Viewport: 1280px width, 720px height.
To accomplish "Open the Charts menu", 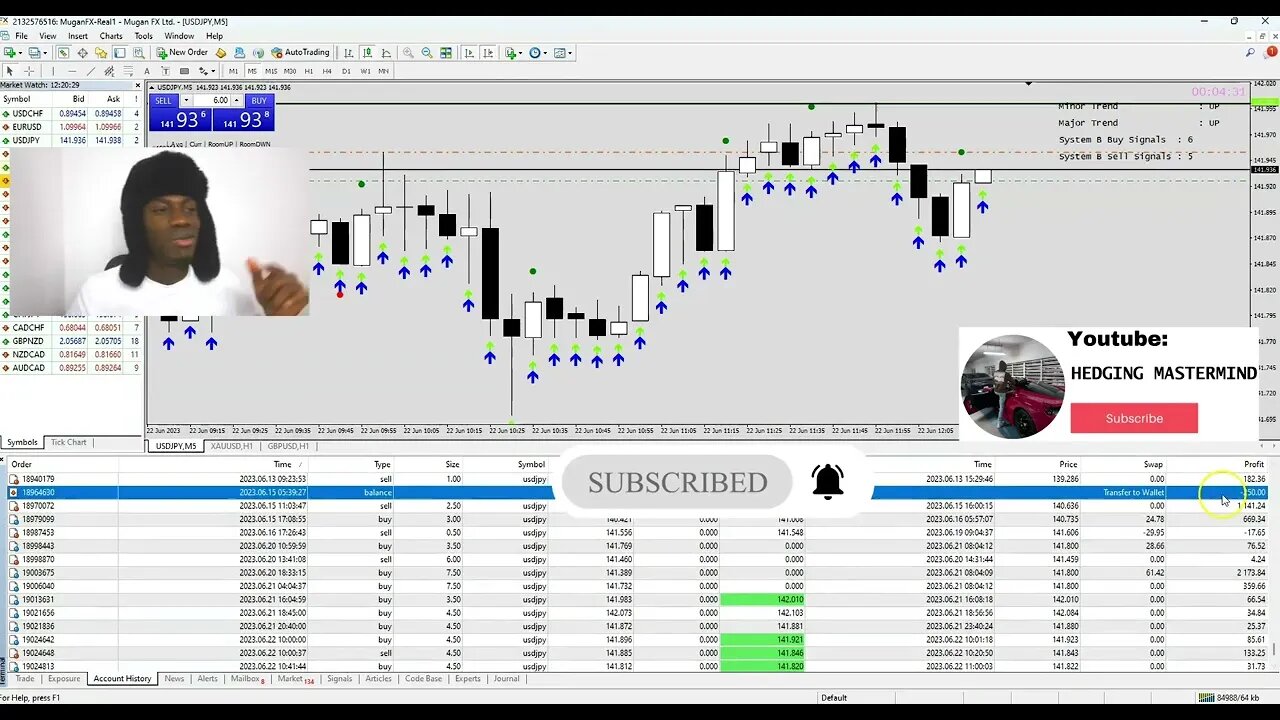I will [111, 36].
